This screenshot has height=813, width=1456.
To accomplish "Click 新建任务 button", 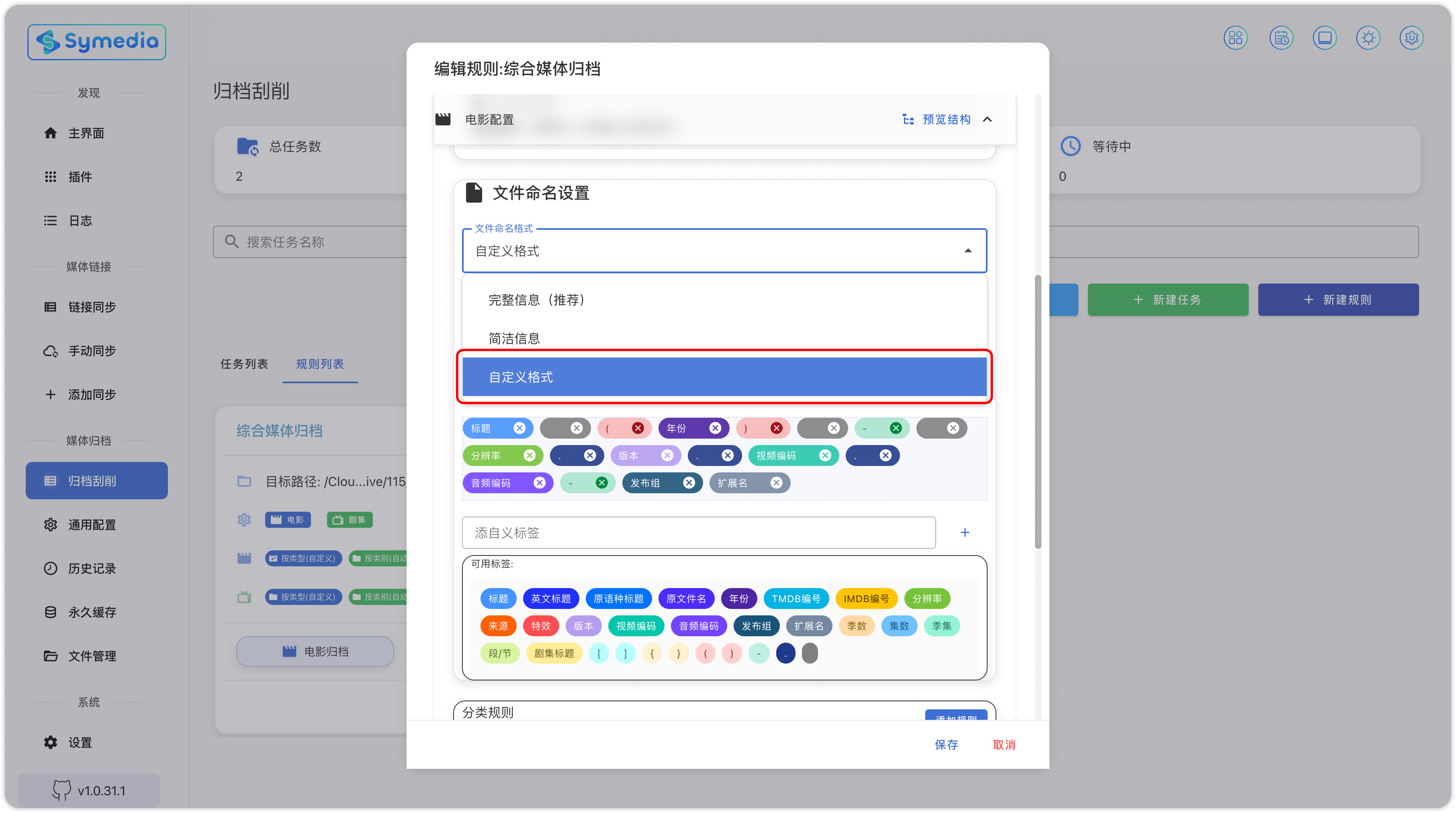I will tap(1168, 299).
